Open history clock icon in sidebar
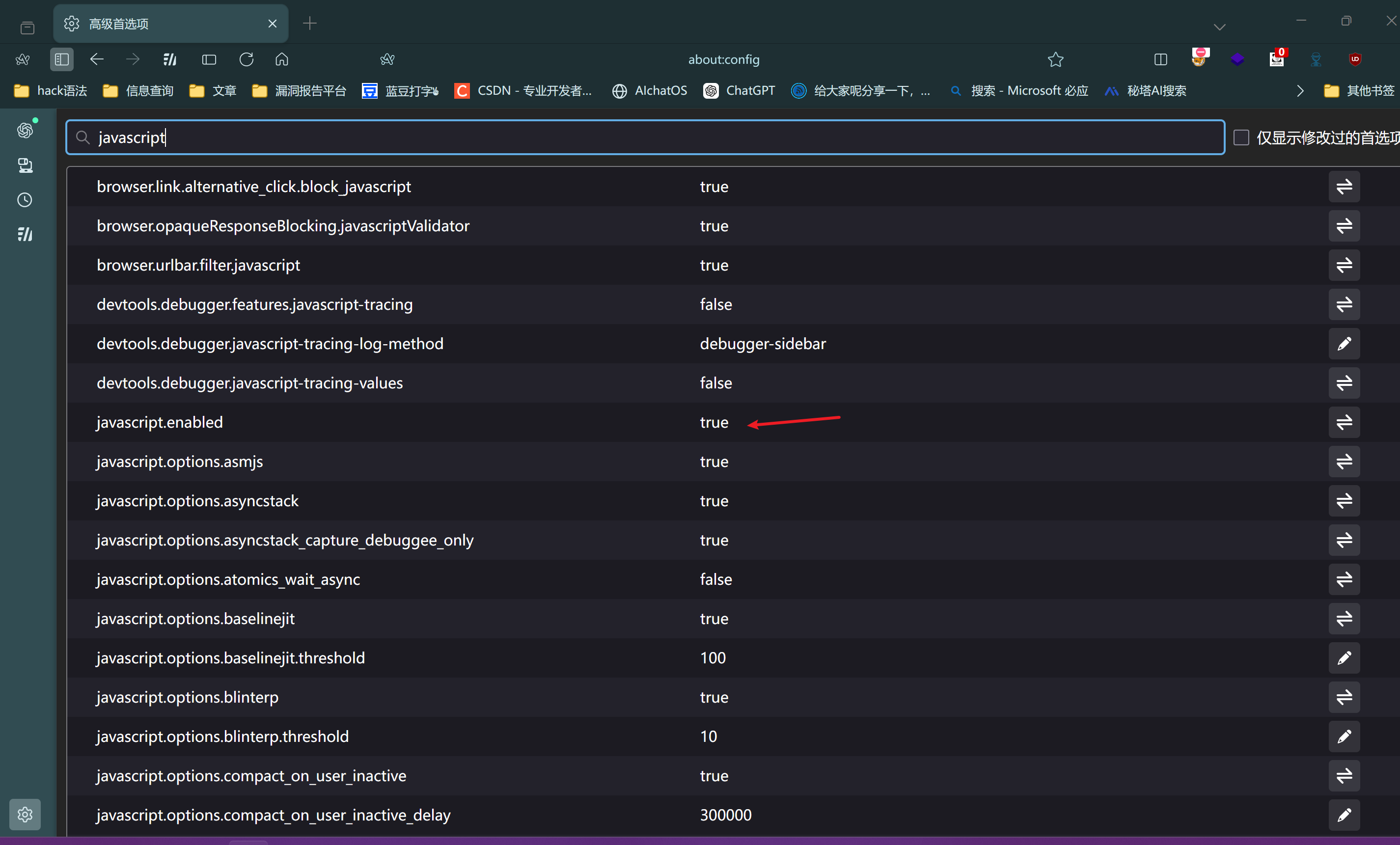The height and width of the screenshot is (845, 1400). click(x=25, y=200)
